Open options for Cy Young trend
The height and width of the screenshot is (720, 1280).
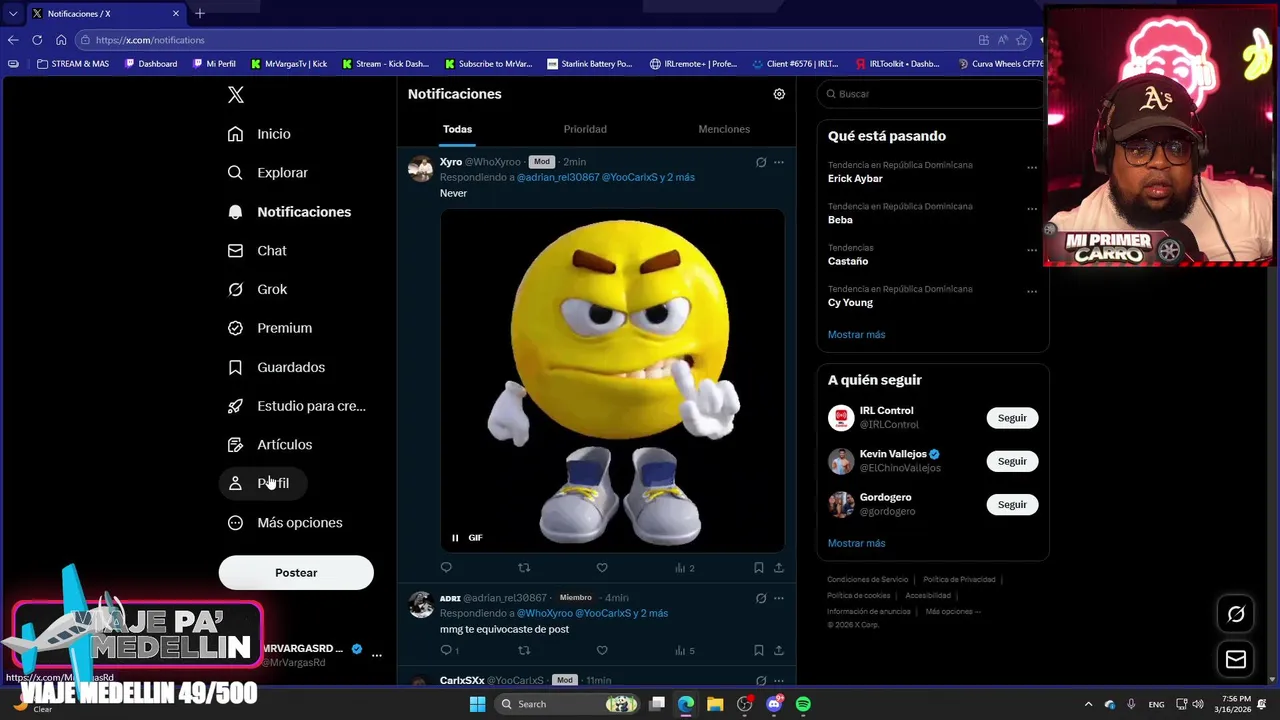point(1032,292)
